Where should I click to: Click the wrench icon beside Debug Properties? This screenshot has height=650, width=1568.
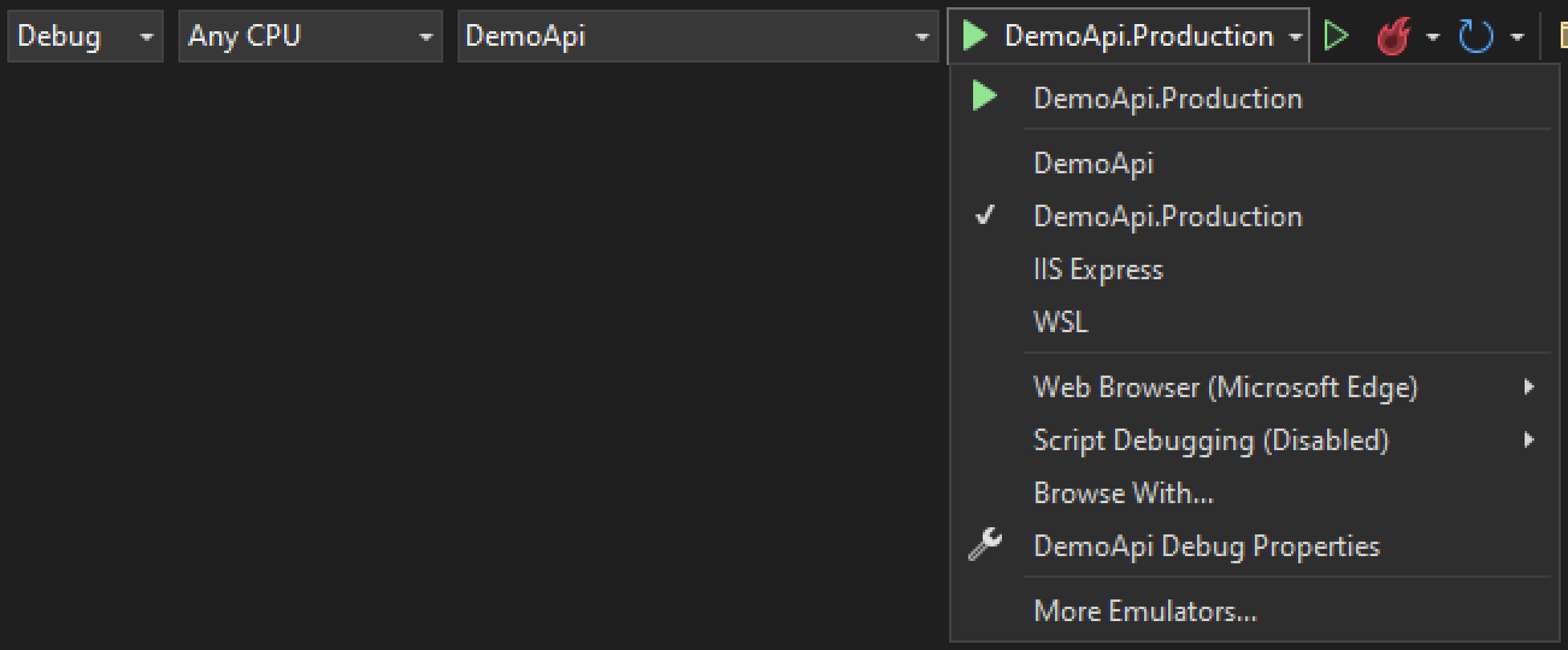pos(985,543)
